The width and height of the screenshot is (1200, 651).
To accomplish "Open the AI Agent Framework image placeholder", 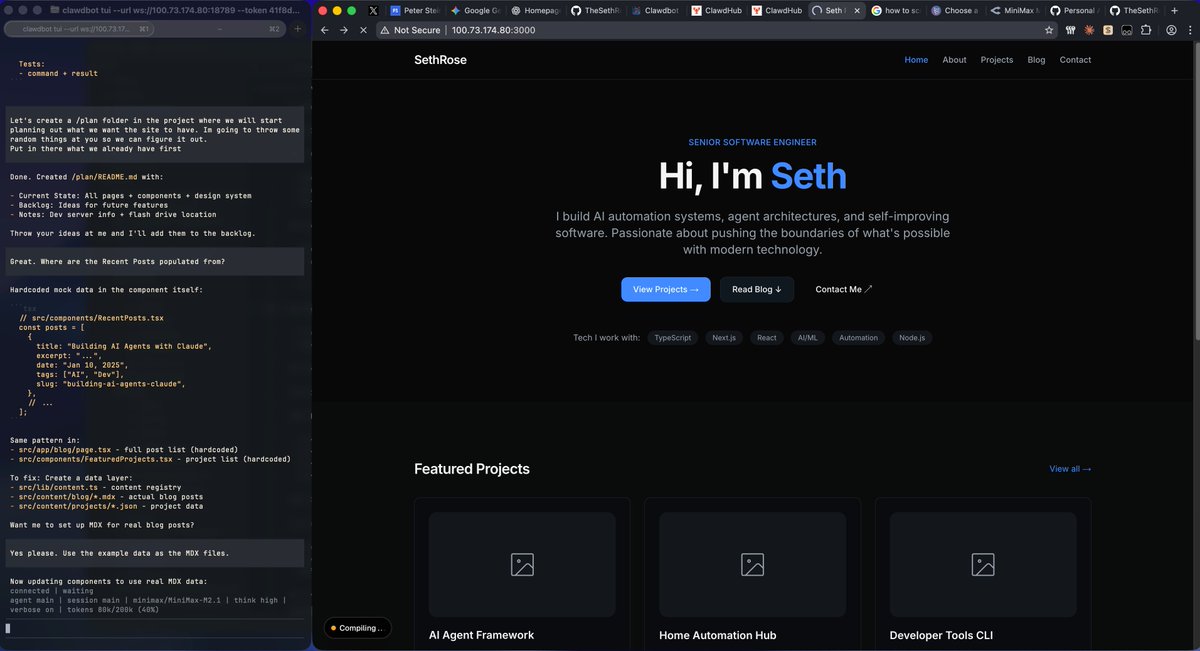I will click(522, 564).
